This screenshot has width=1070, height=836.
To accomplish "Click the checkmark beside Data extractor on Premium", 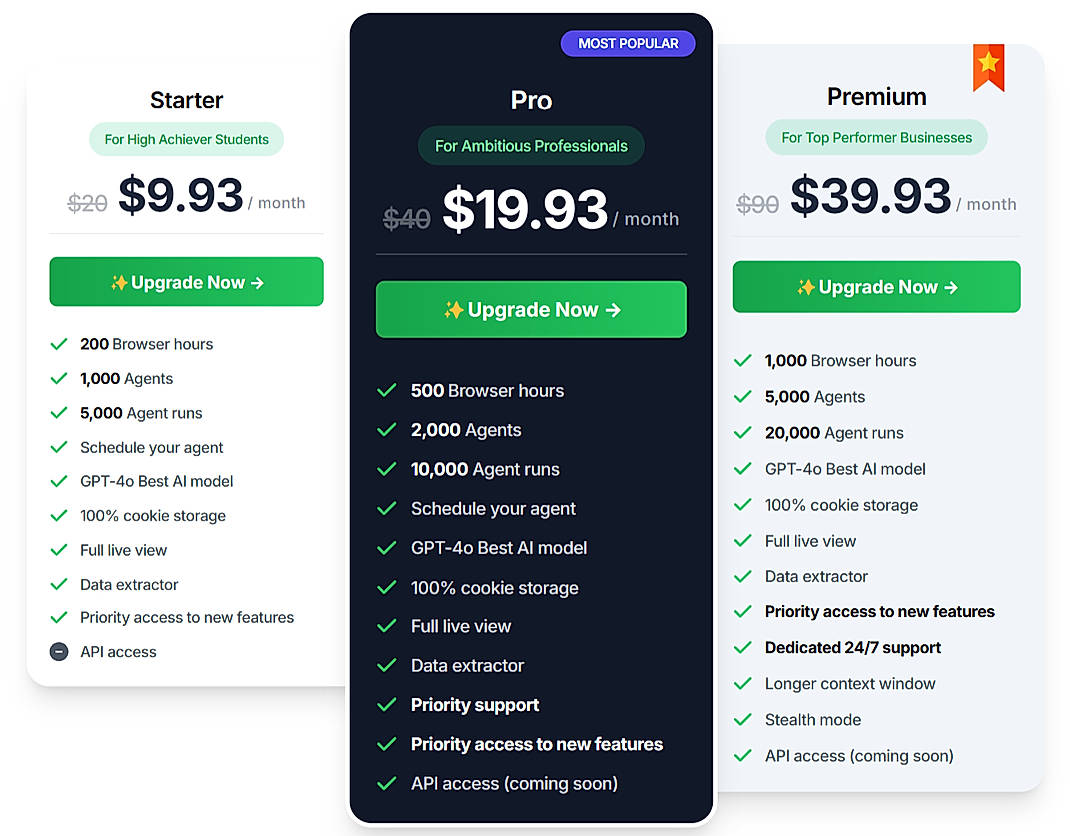I will pyautogui.click(x=744, y=577).
